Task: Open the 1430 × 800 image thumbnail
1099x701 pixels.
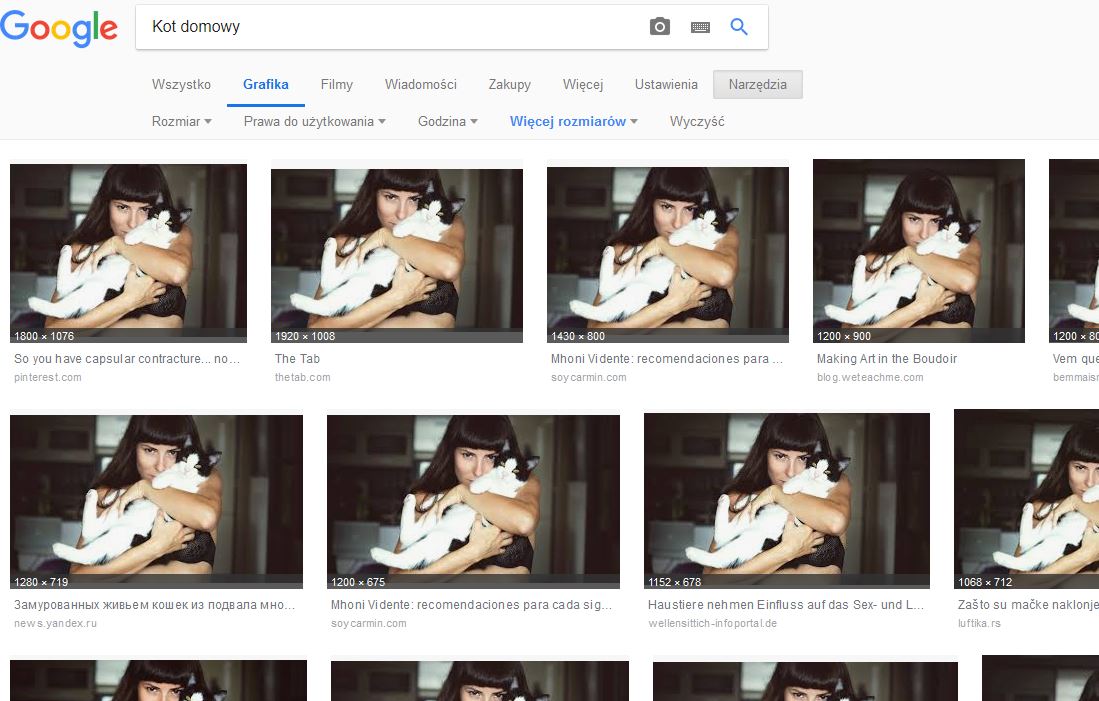Action: click(x=667, y=254)
